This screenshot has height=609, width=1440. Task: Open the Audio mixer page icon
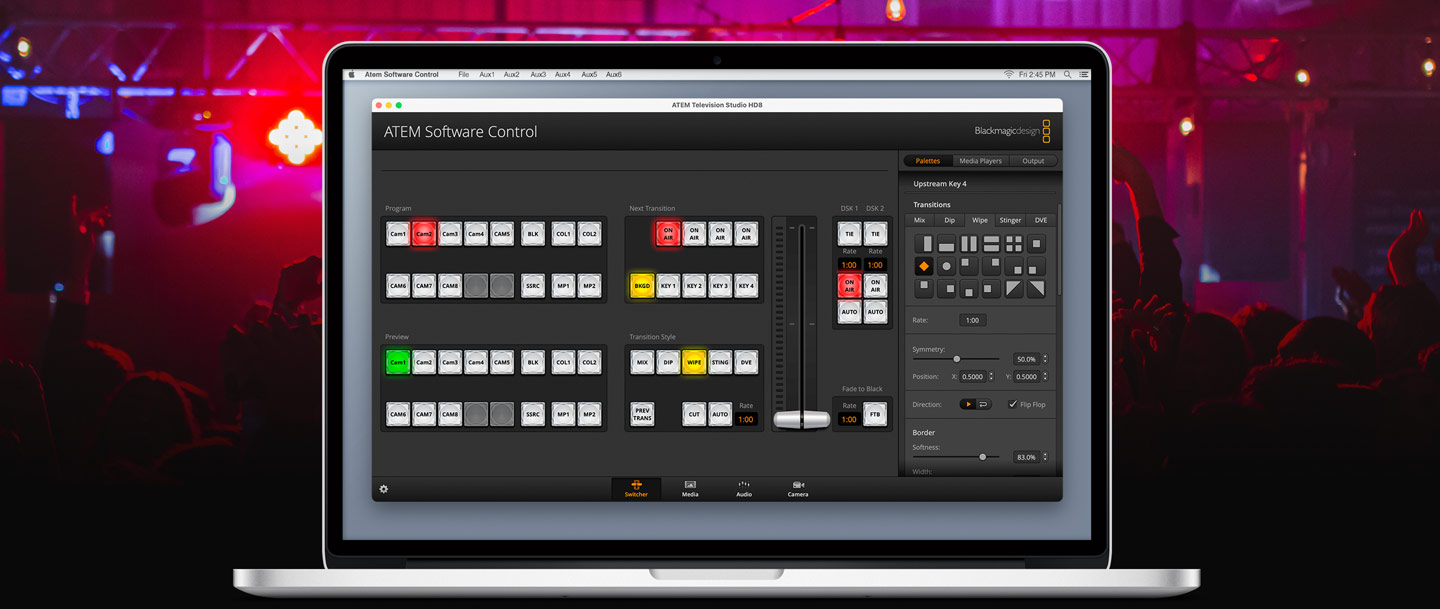click(x=744, y=488)
